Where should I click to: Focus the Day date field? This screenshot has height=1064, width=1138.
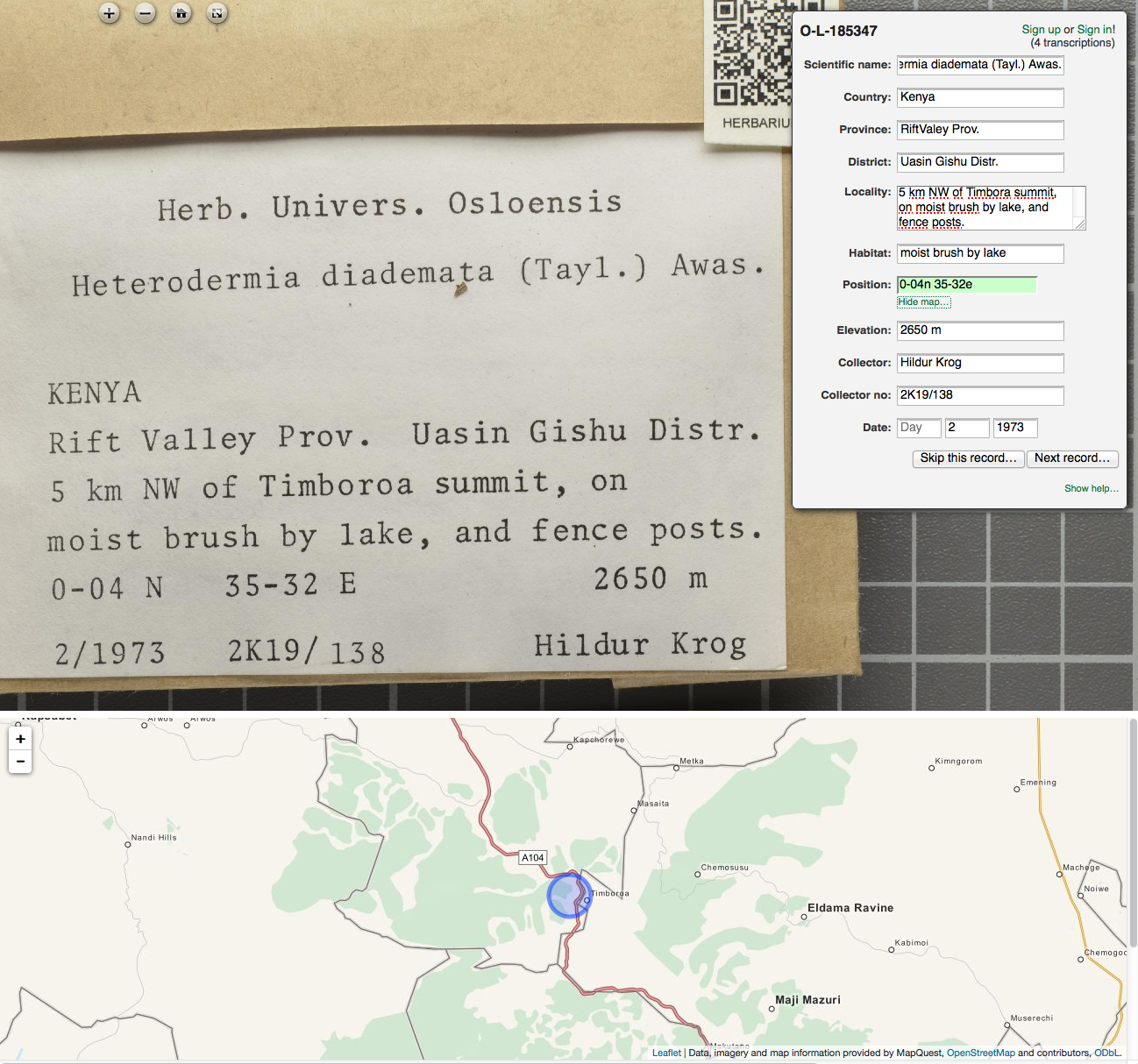pos(919,428)
